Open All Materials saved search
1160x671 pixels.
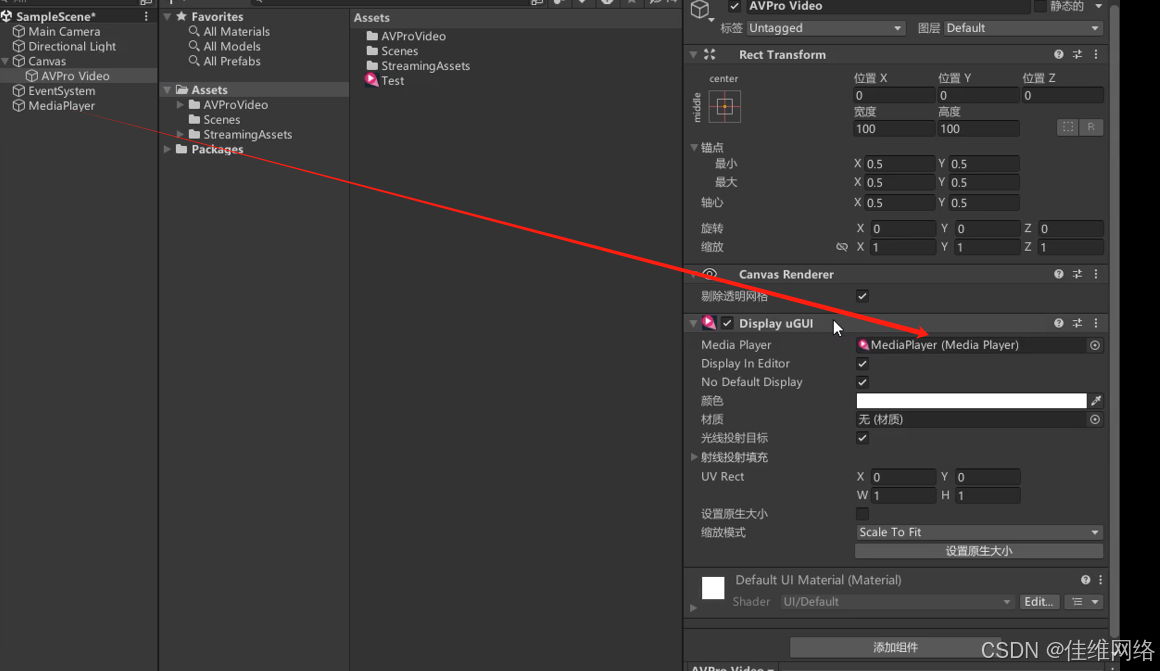tap(236, 31)
